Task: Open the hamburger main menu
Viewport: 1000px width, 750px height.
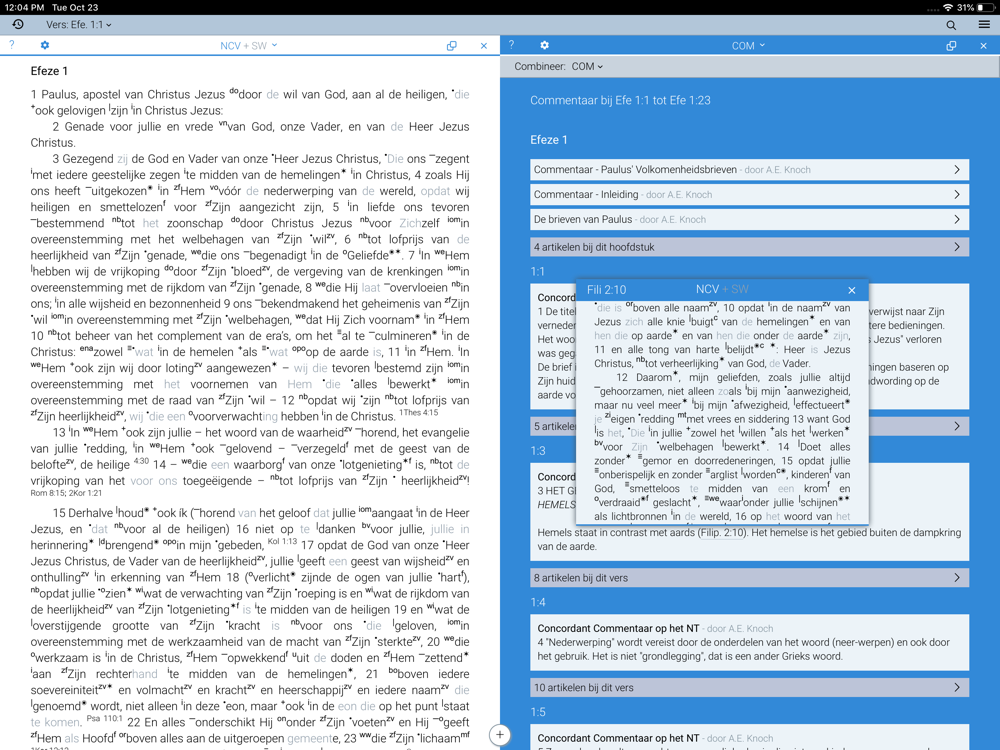Action: pyautogui.click(x=985, y=25)
